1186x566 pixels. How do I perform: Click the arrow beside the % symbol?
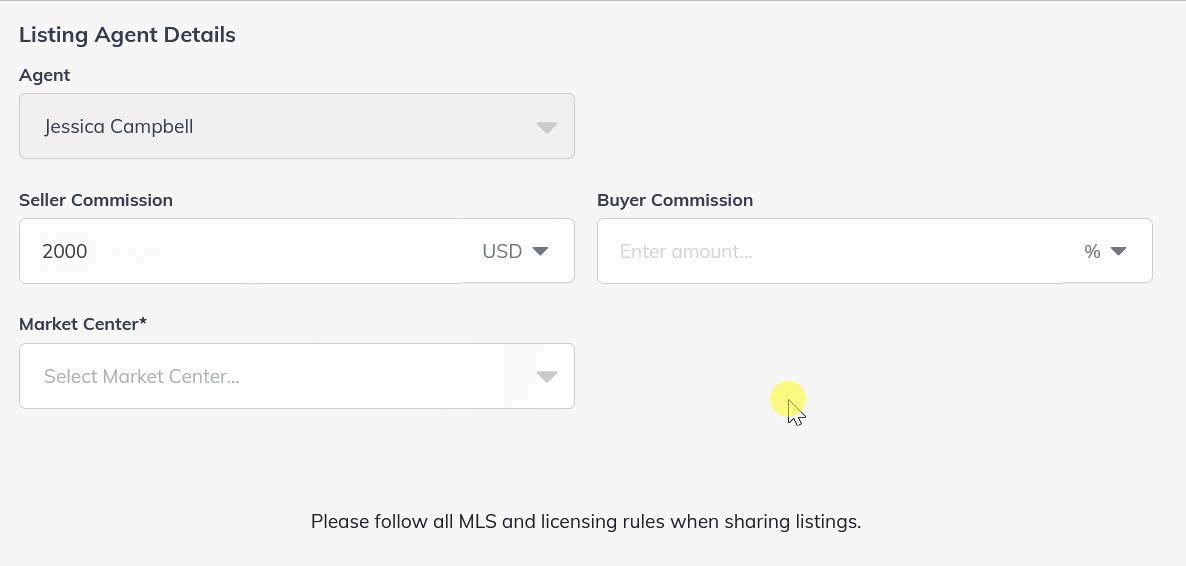(x=1119, y=251)
